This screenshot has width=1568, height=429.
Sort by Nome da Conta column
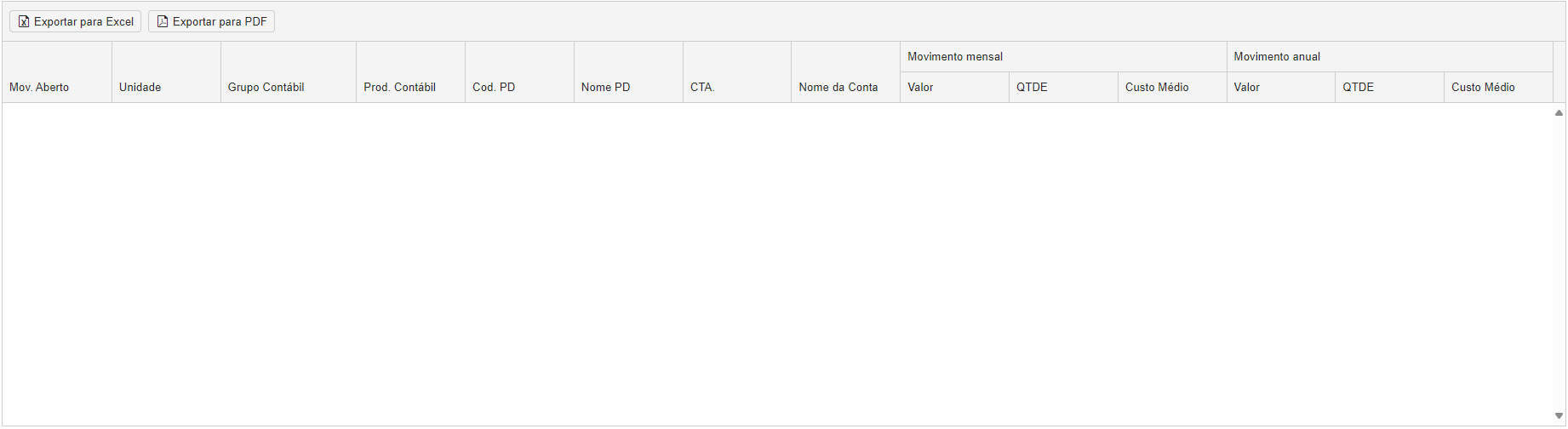[x=838, y=87]
